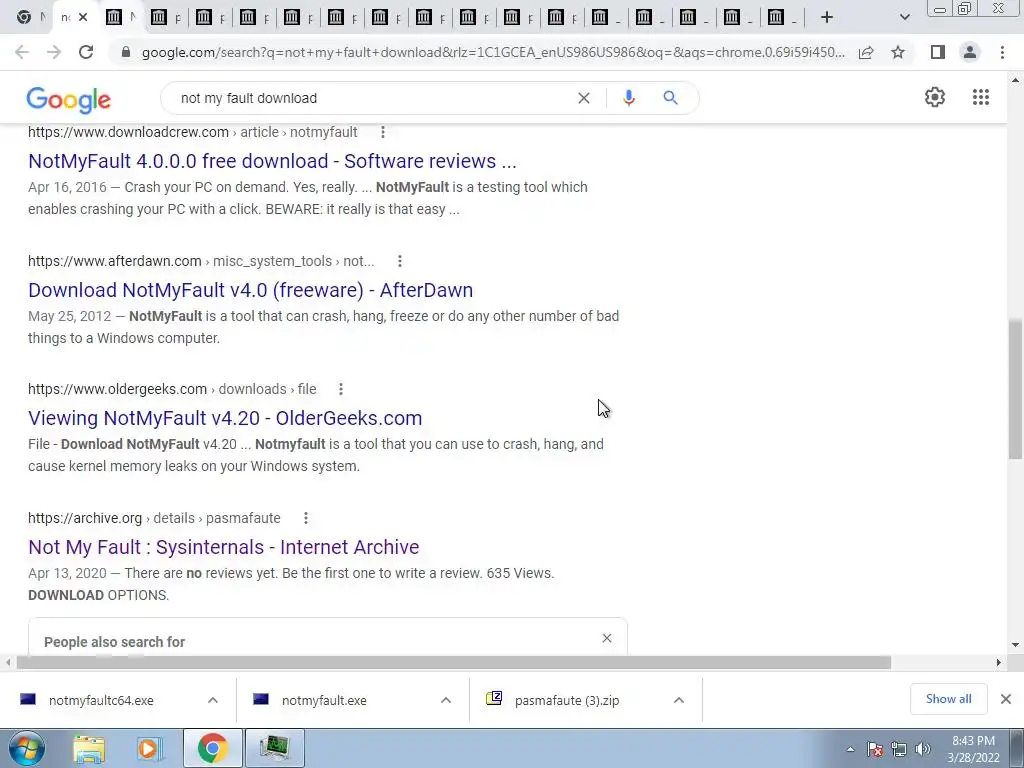Close the People also search for box
Screen dimensions: 1024x768
coord(607,638)
